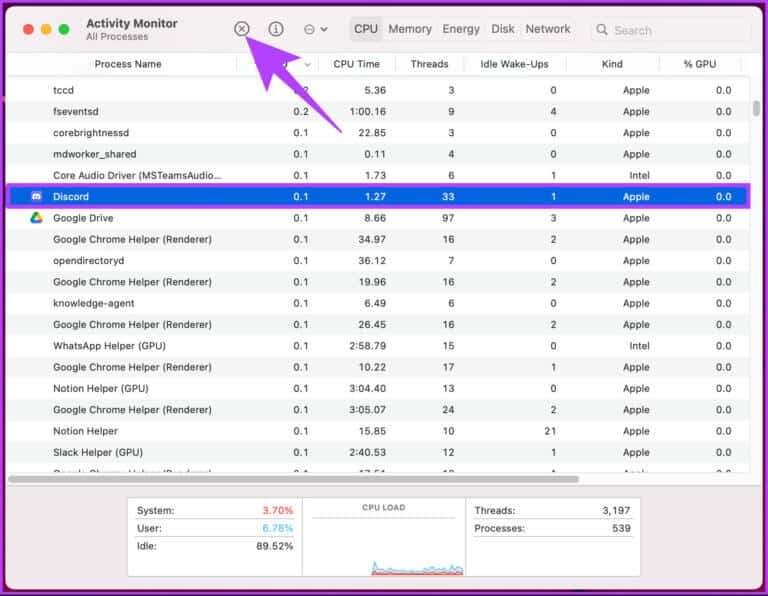Select Chrome Helper row with 34.97 CPU time
The width and height of the screenshot is (768, 596).
pyautogui.click(x=378, y=239)
